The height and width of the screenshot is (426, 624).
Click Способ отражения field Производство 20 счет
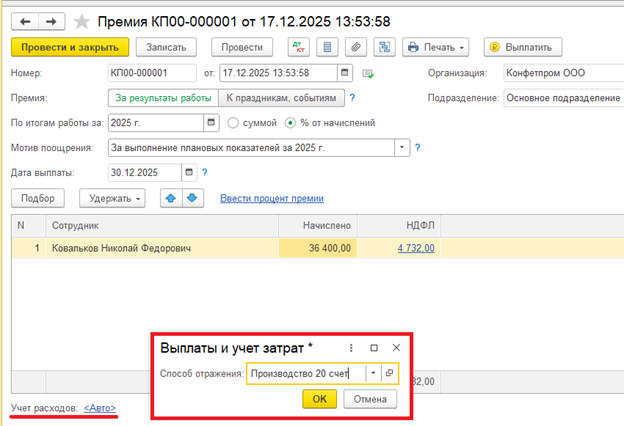point(306,373)
